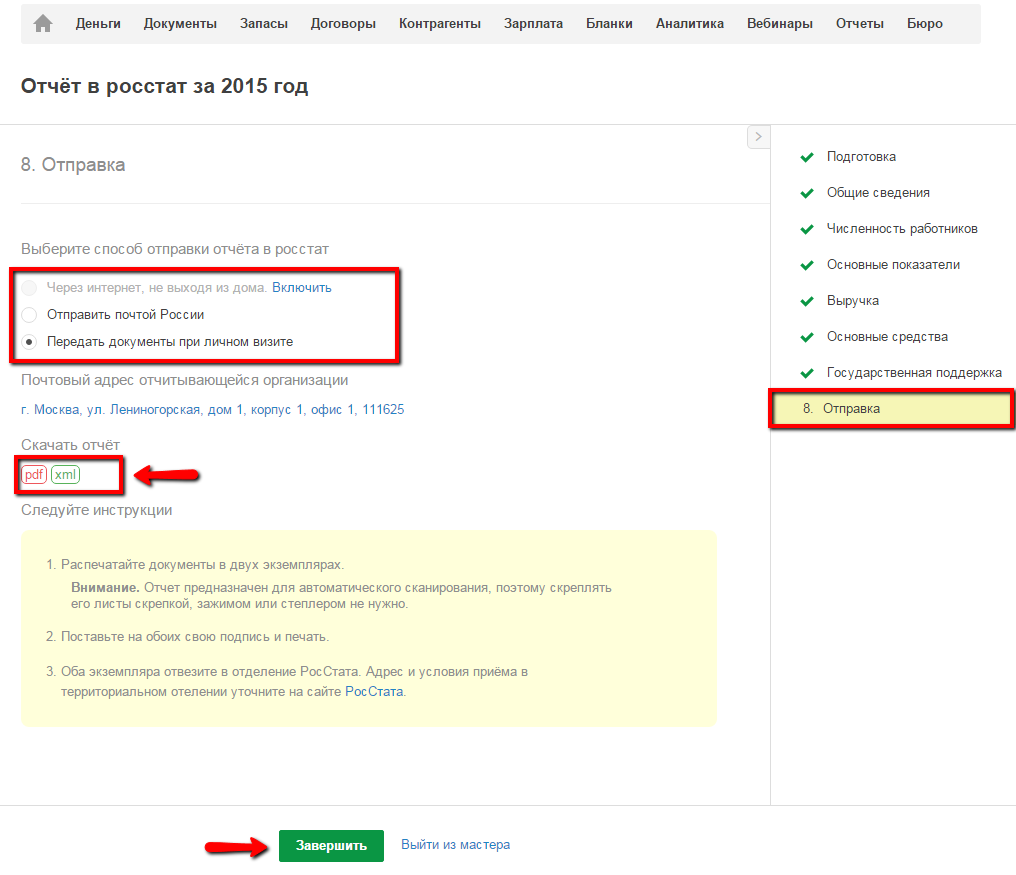This screenshot has height=875, width=1016.
Task: Open the Отчеты menu
Action: click(x=859, y=24)
